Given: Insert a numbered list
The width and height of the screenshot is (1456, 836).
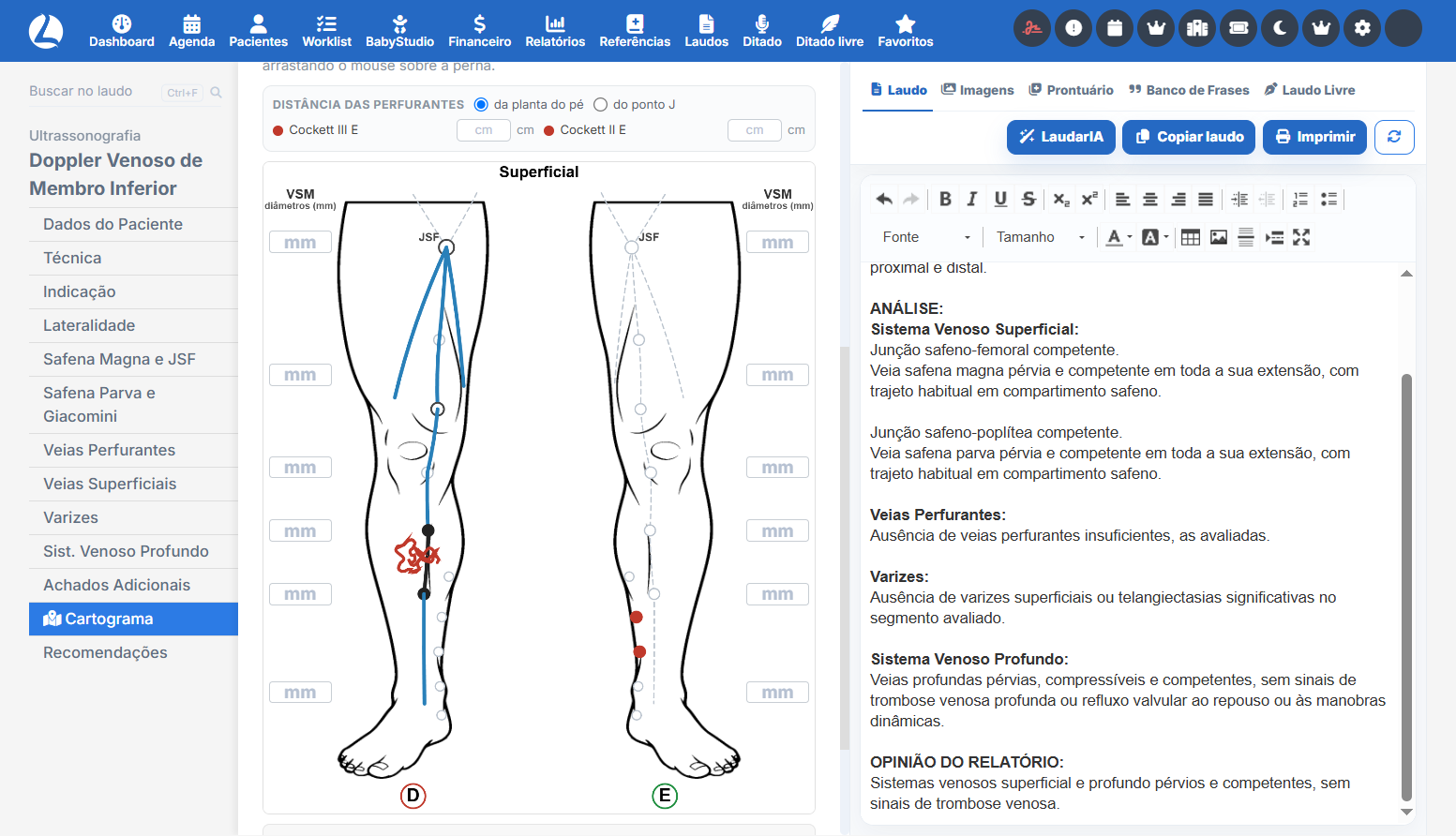Looking at the screenshot, I should tap(1300, 199).
